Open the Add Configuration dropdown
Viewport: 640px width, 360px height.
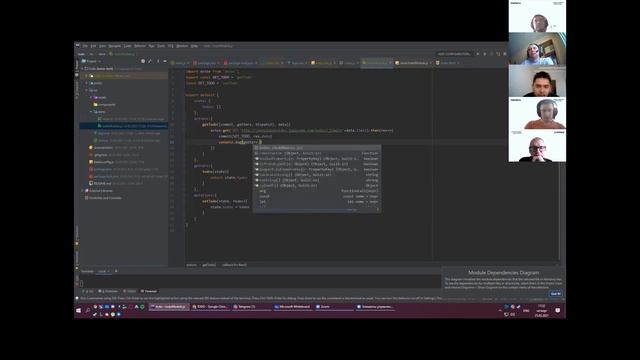tap(453, 54)
